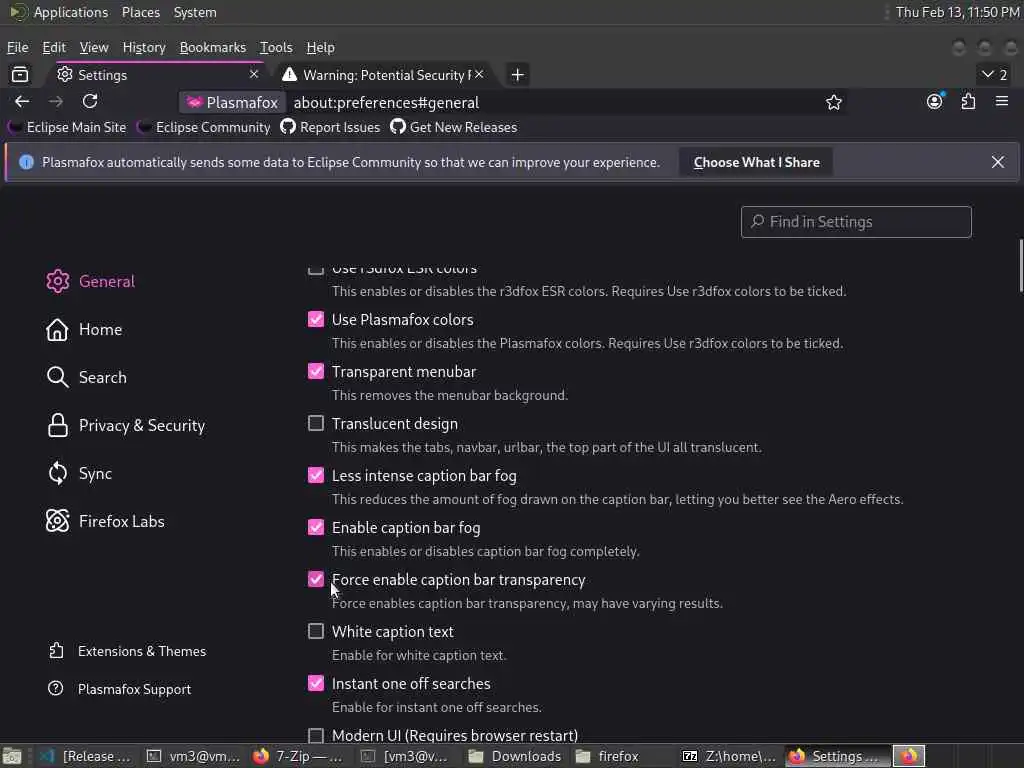Image resolution: width=1024 pixels, height=768 pixels.
Task: Open the System panel menu
Action: pos(195,12)
